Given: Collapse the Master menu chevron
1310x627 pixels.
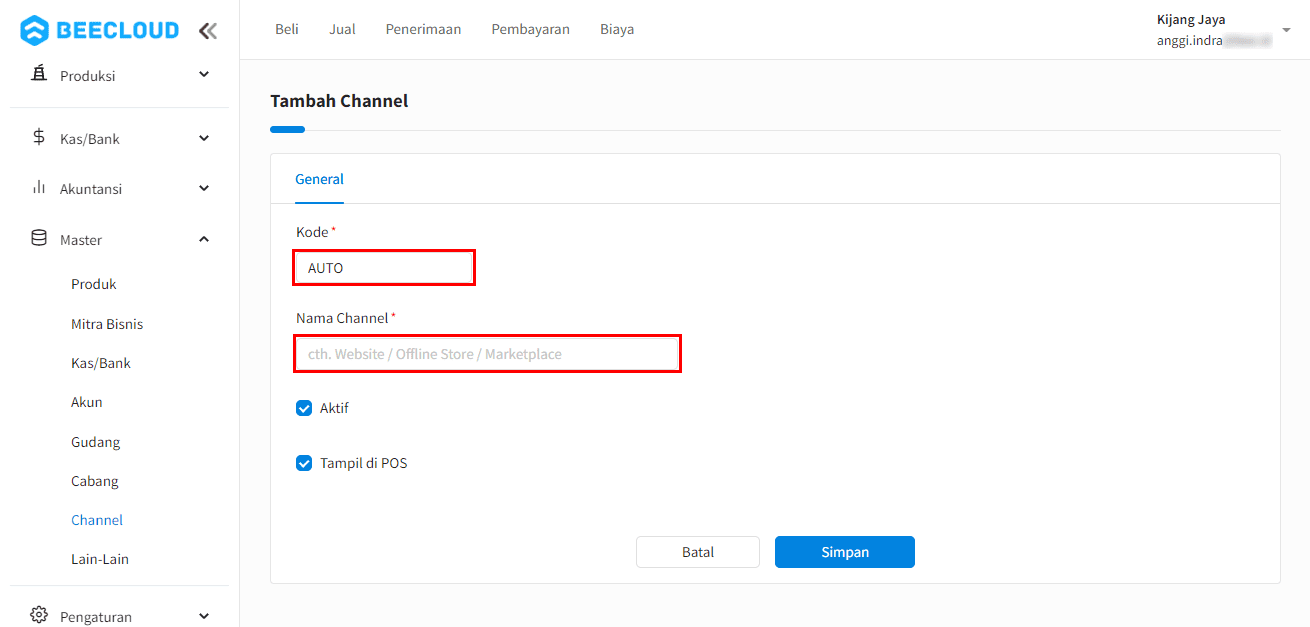Looking at the screenshot, I should pyautogui.click(x=204, y=239).
